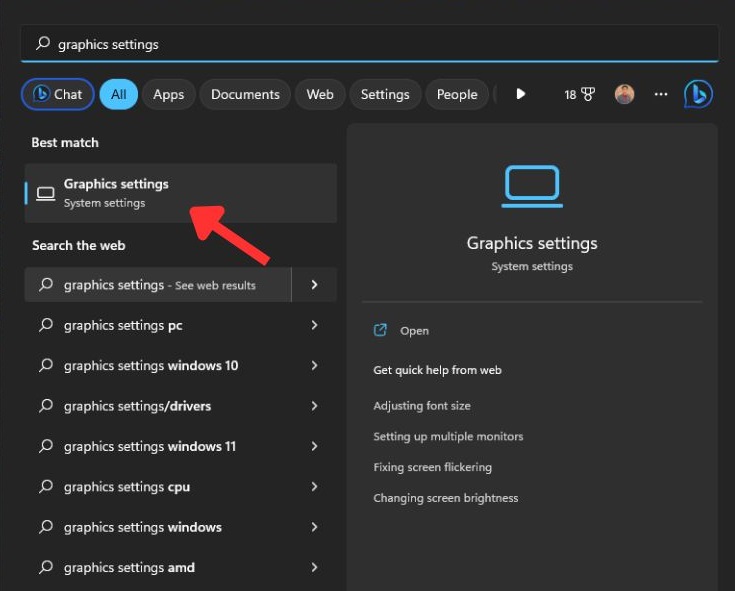Switch to the Documents filter tab

point(245,94)
